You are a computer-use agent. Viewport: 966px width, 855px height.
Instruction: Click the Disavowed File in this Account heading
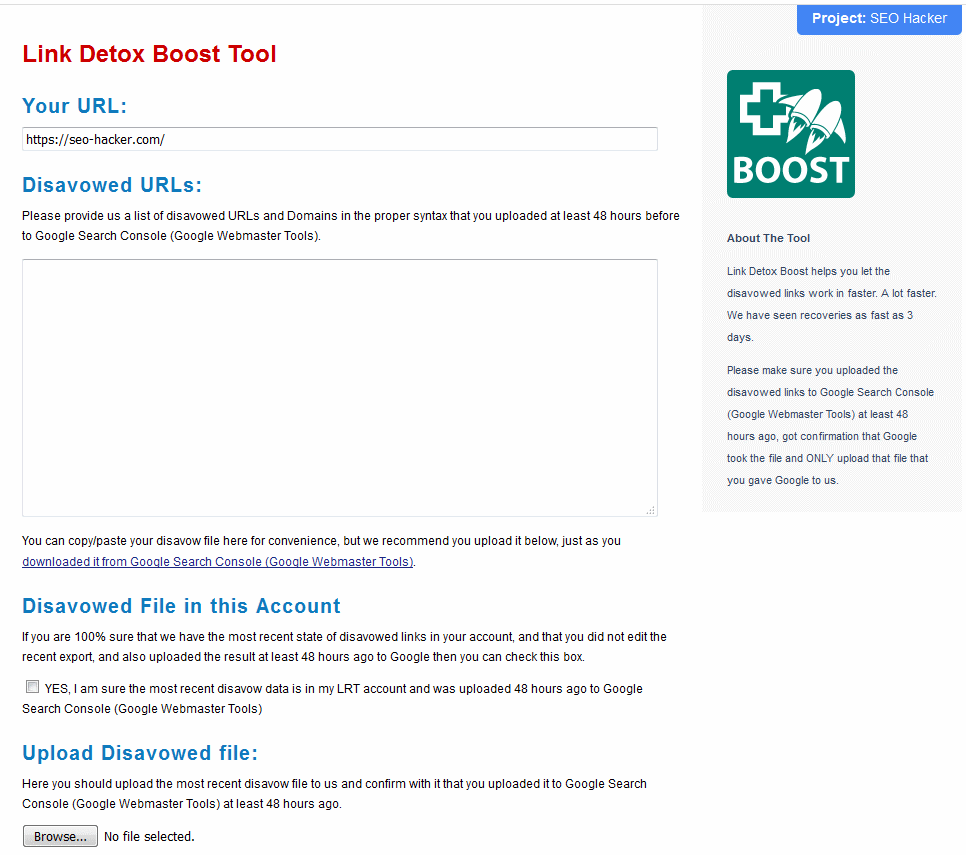click(181, 606)
